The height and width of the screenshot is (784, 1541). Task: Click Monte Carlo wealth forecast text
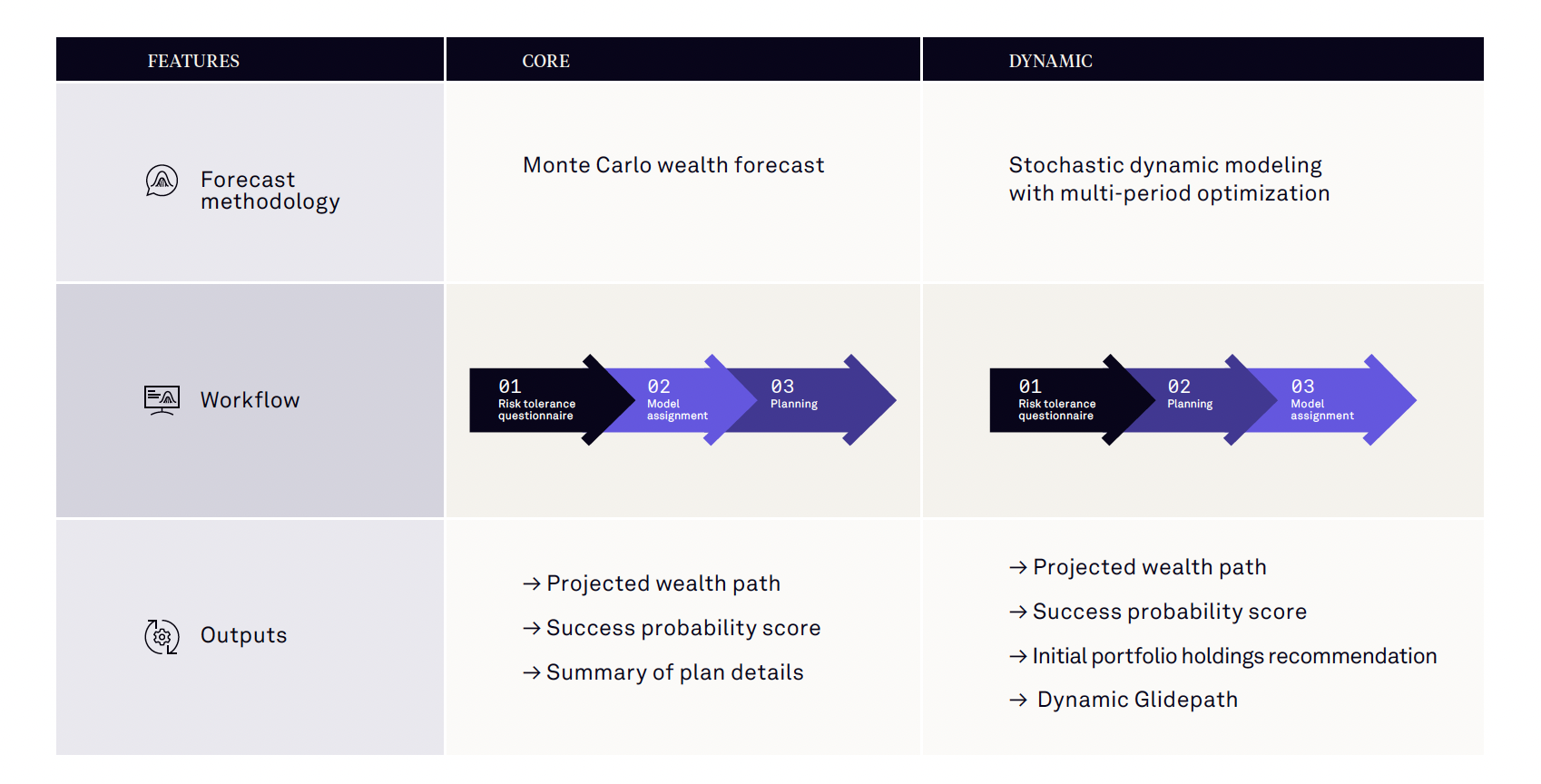pos(673,165)
